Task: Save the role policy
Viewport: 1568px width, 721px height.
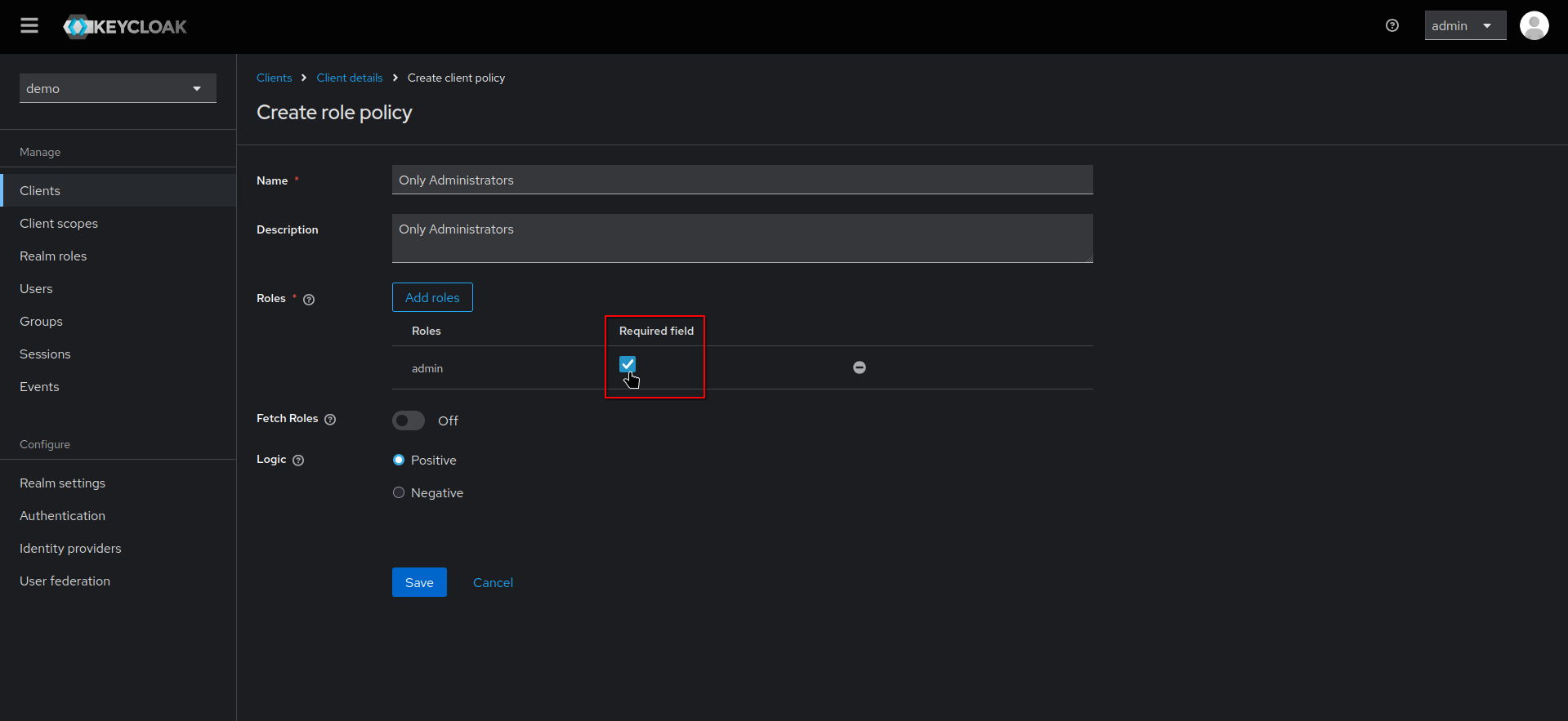Action: pos(419,582)
